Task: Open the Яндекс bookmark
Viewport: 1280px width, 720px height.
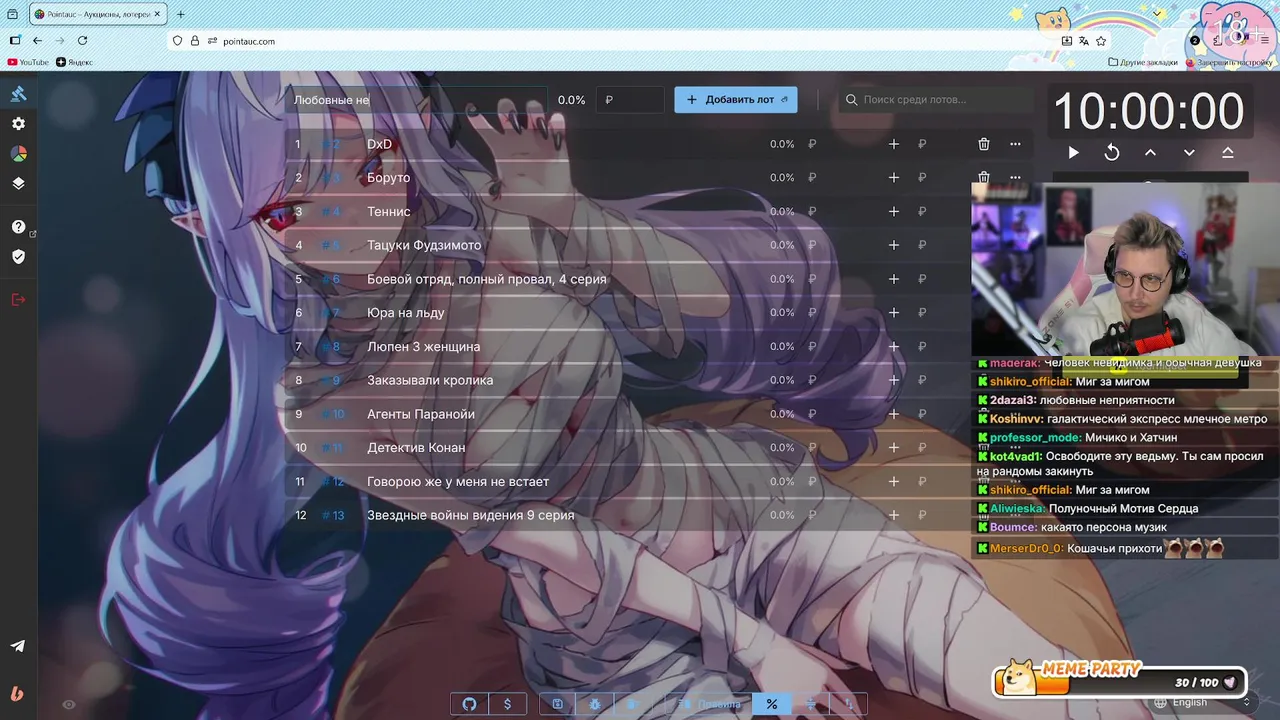Action: pyautogui.click(x=75, y=62)
